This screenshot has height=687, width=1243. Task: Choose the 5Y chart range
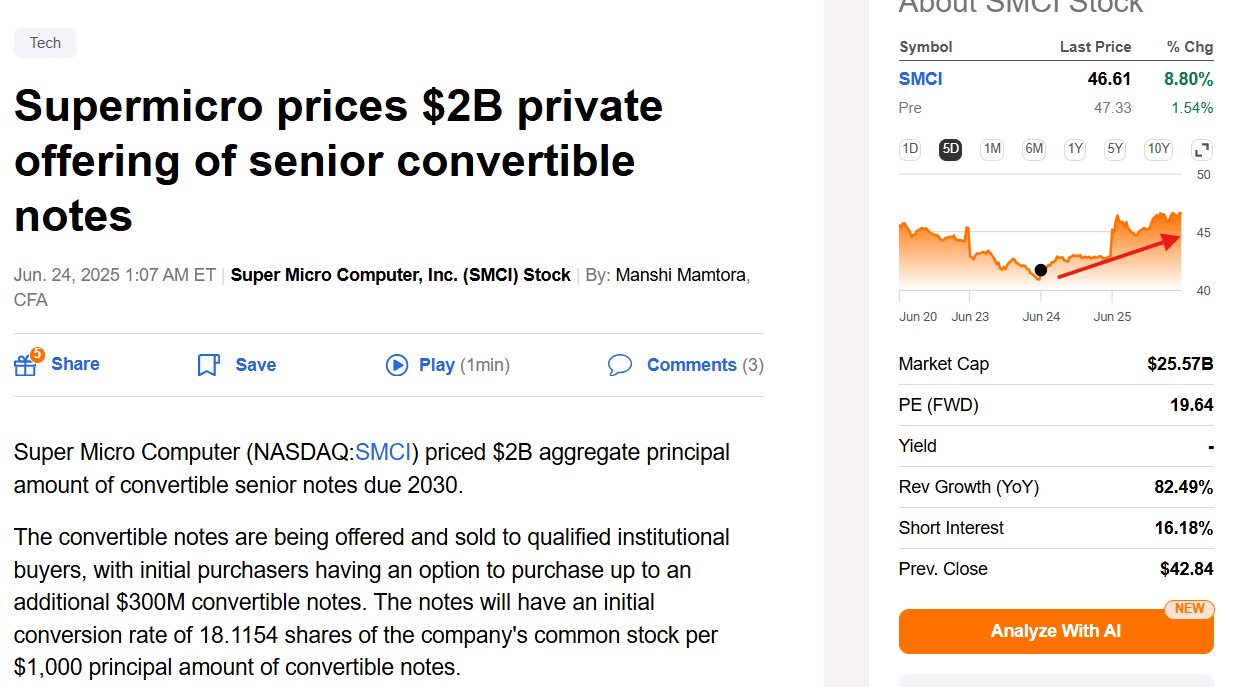1114,148
